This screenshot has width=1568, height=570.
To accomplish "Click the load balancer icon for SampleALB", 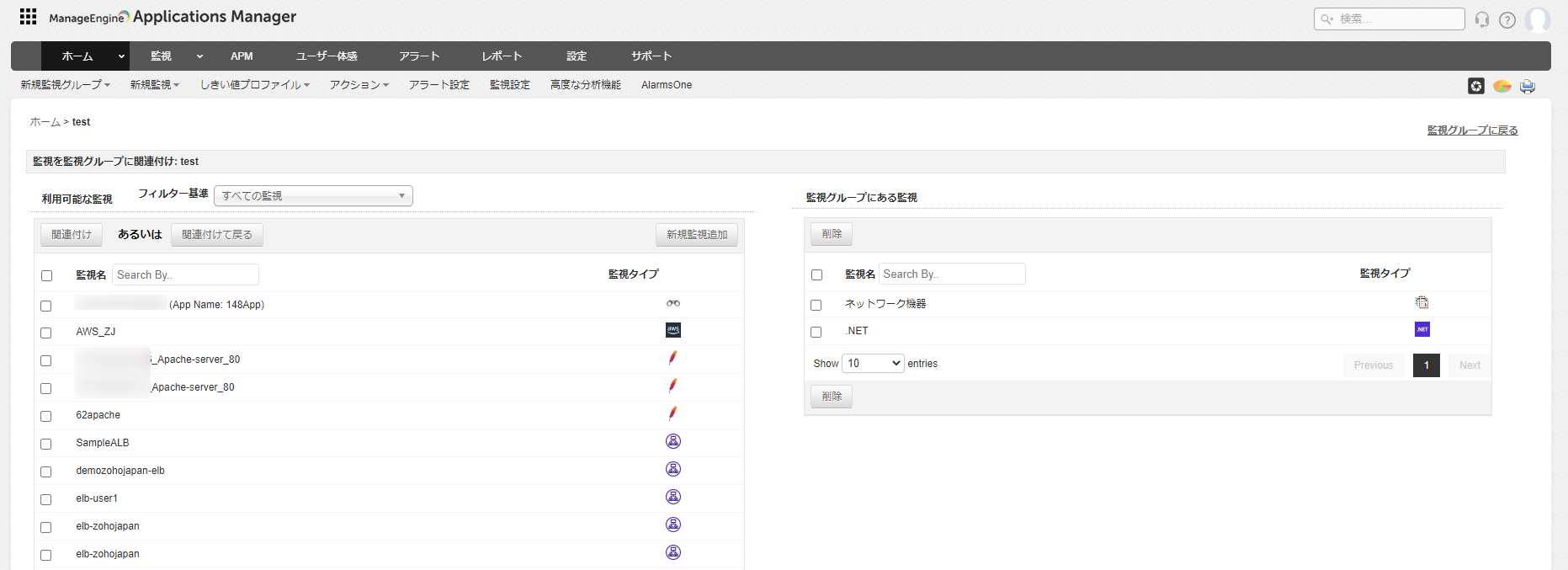I will pos(672,441).
